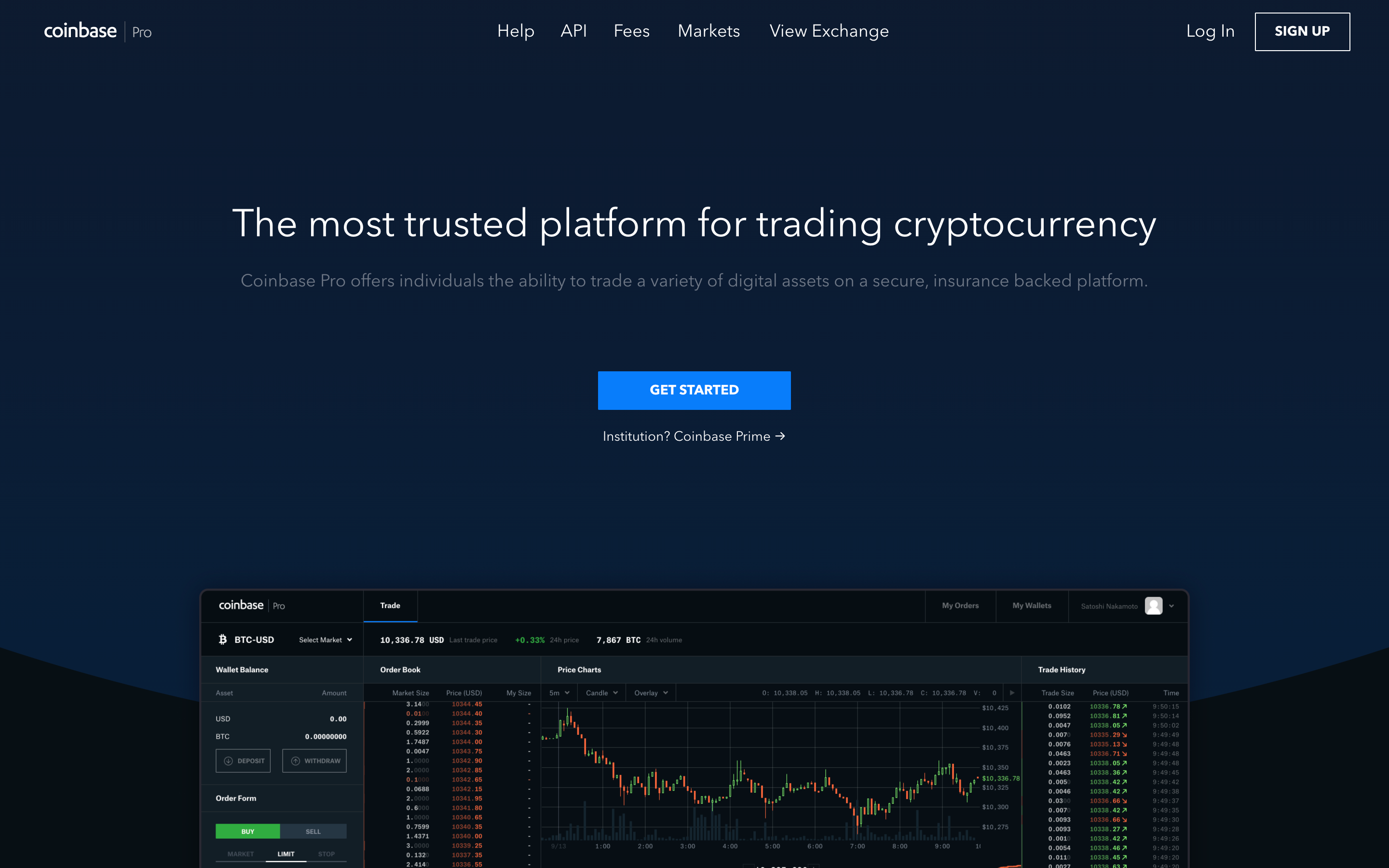Toggle the BUY order form button
The width and height of the screenshot is (1389, 868).
point(248,831)
